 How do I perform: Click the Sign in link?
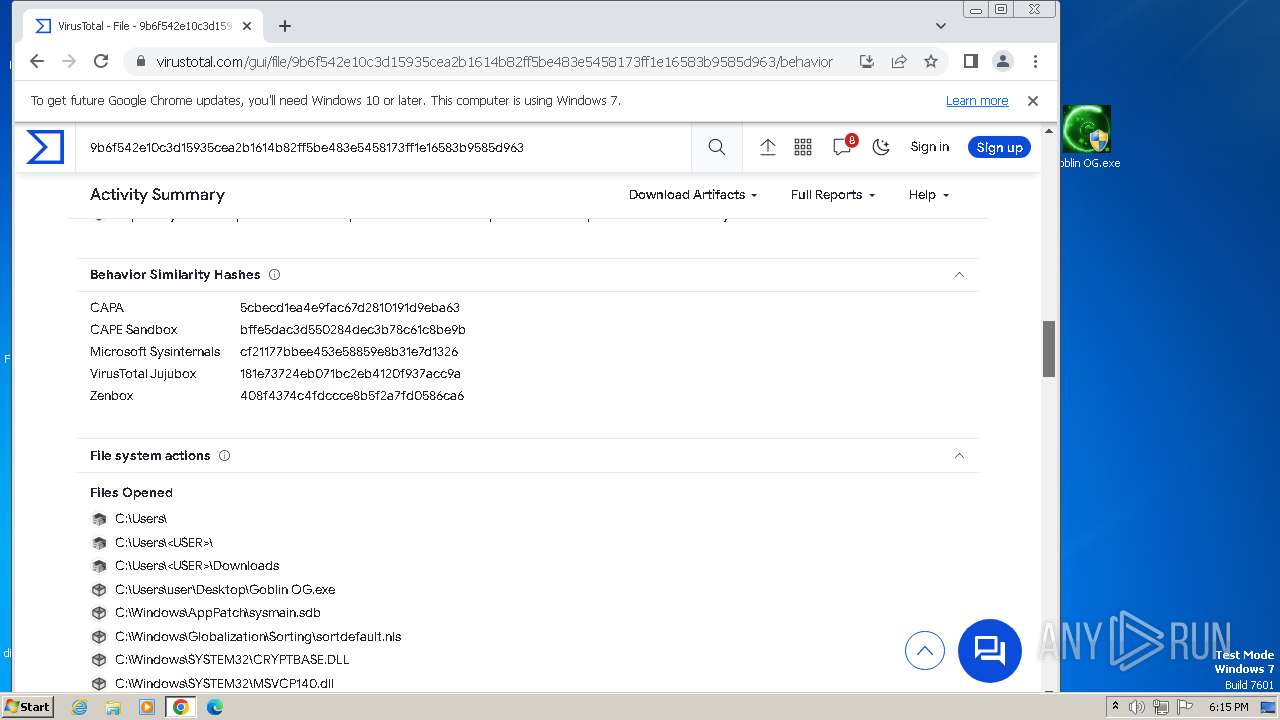930,147
